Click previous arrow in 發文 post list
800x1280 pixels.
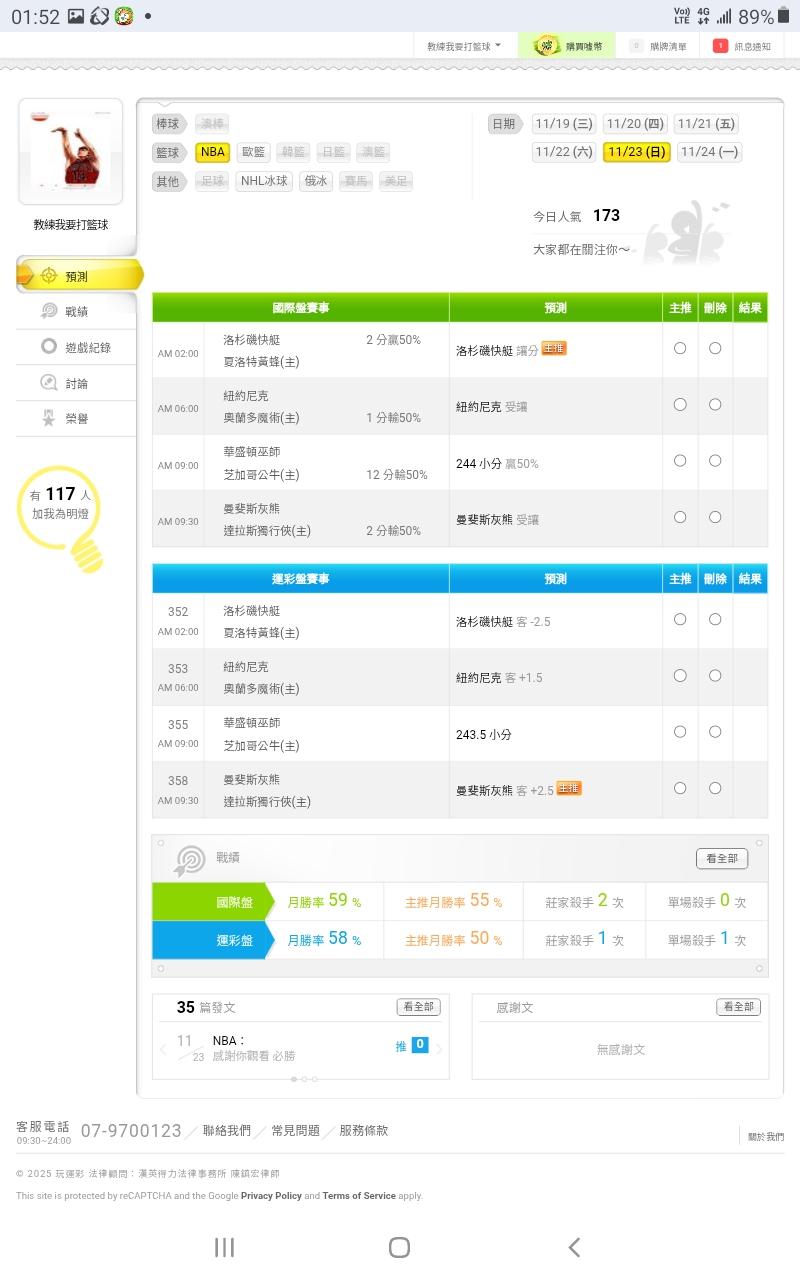(163, 1048)
